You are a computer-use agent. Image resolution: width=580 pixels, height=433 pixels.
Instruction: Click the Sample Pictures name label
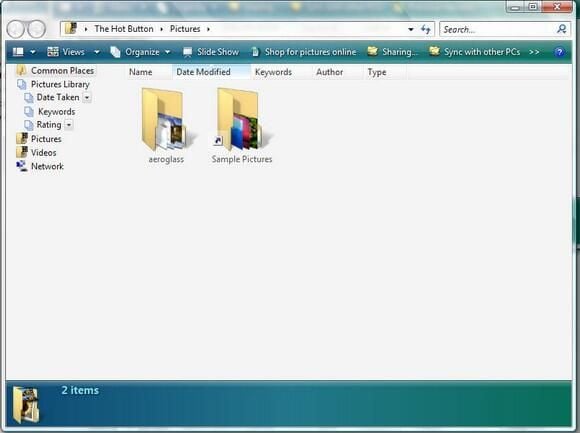pos(242,159)
